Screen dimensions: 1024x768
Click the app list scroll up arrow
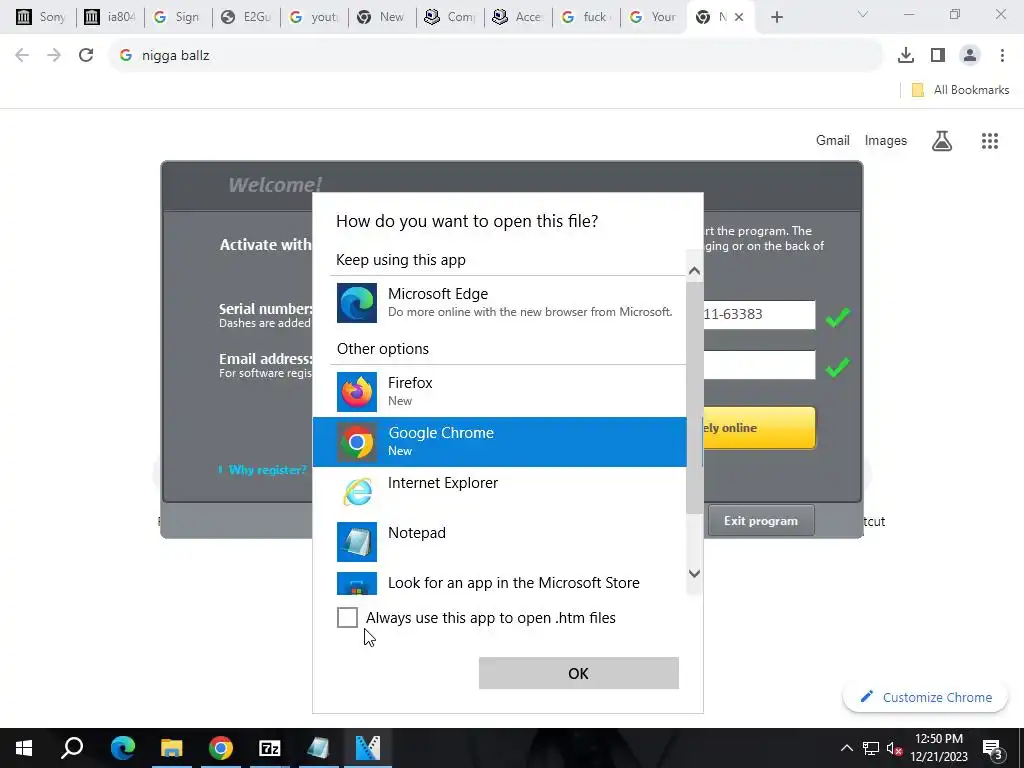(x=694, y=270)
